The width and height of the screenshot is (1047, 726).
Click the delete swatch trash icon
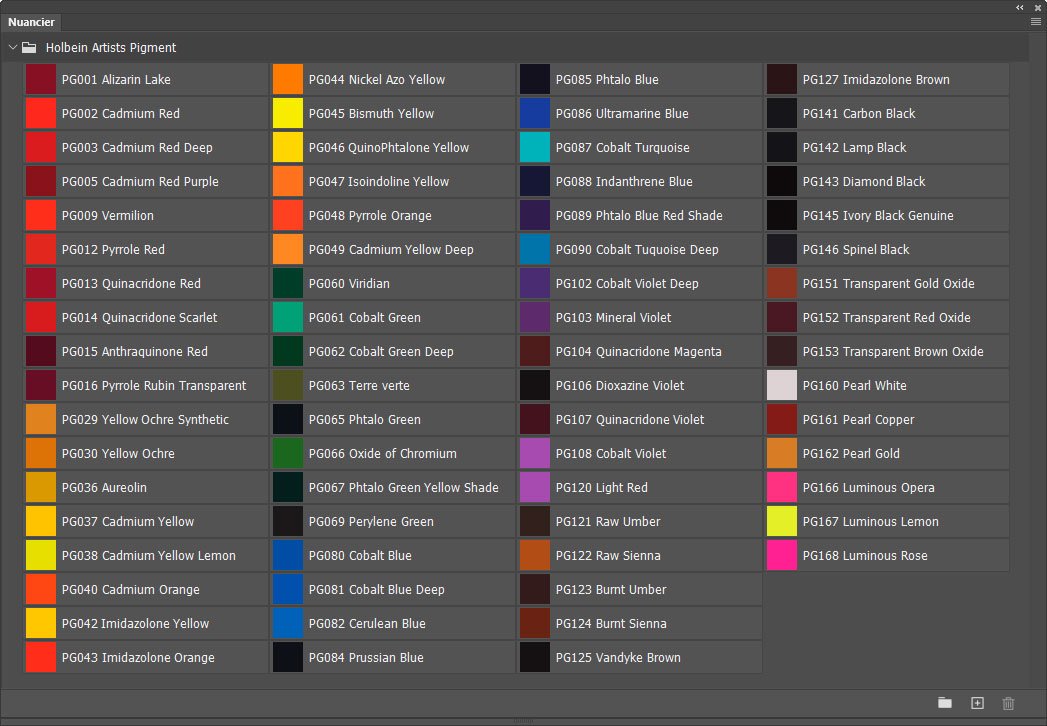(x=1008, y=703)
